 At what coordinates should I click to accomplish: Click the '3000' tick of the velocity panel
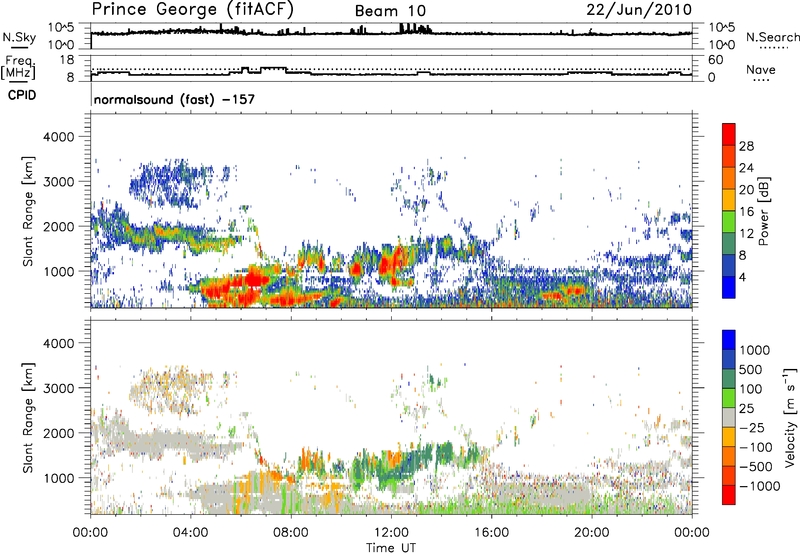click(59, 388)
